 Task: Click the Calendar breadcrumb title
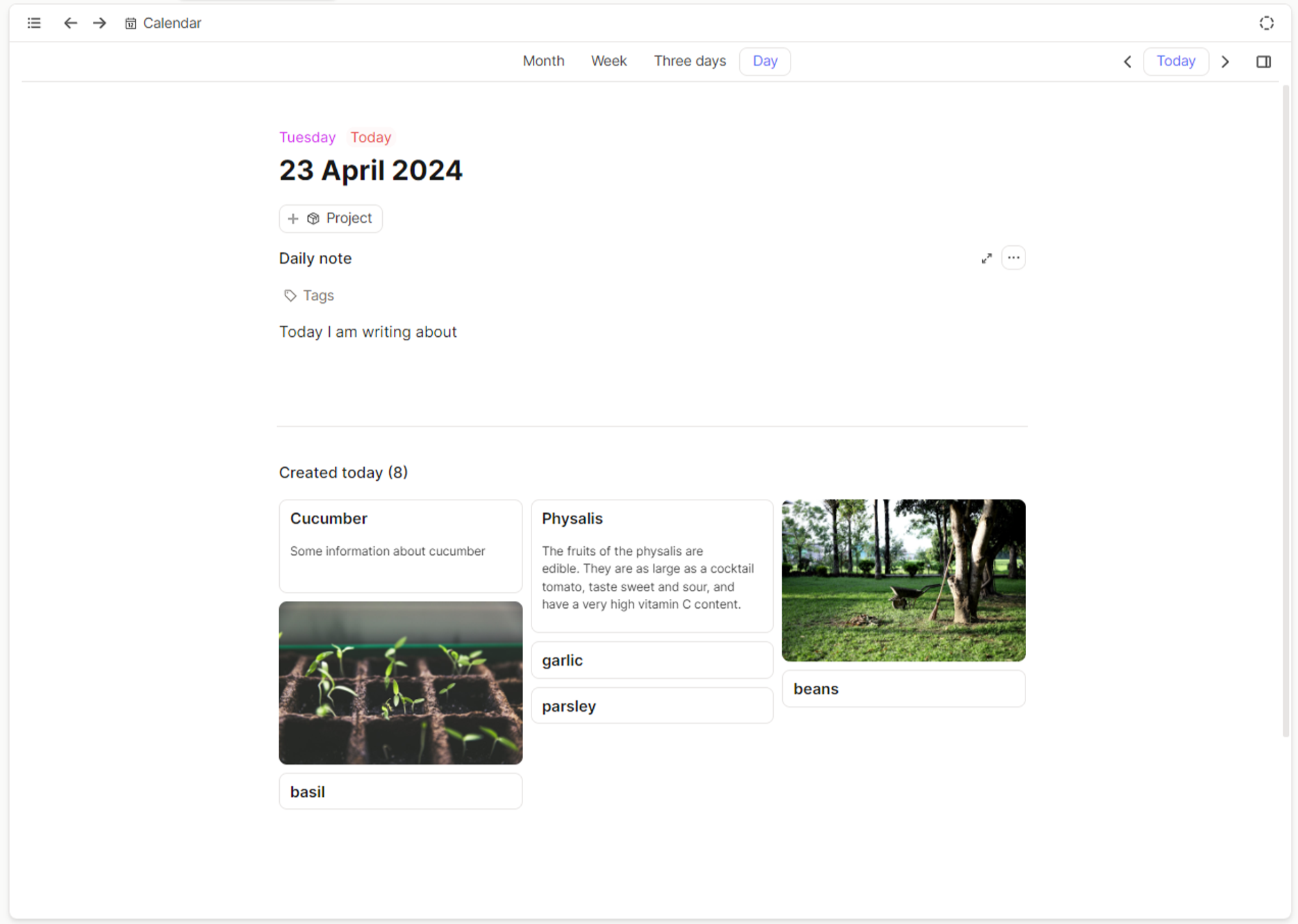(172, 23)
